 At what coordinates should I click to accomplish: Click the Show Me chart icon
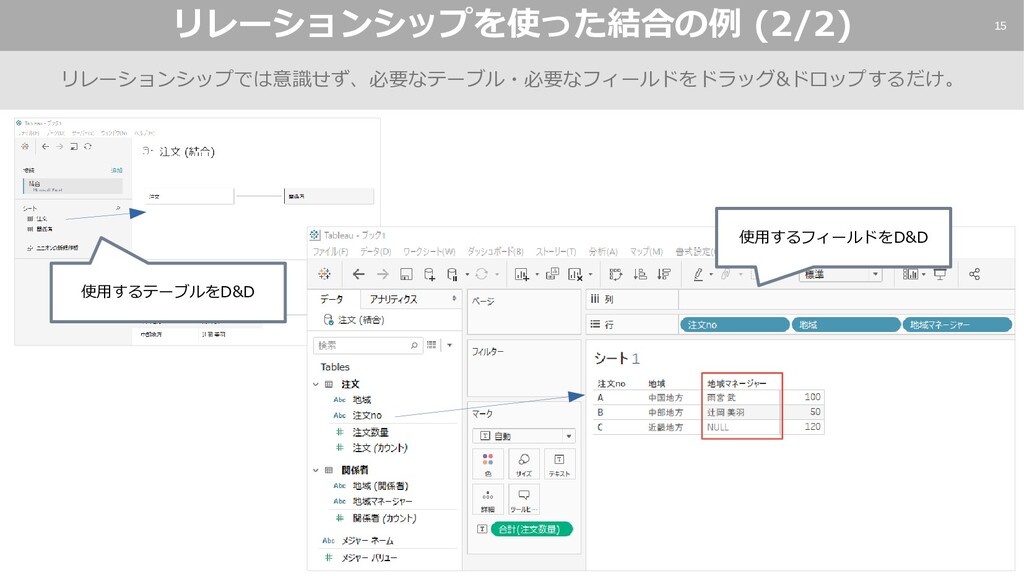(x=910, y=274)
